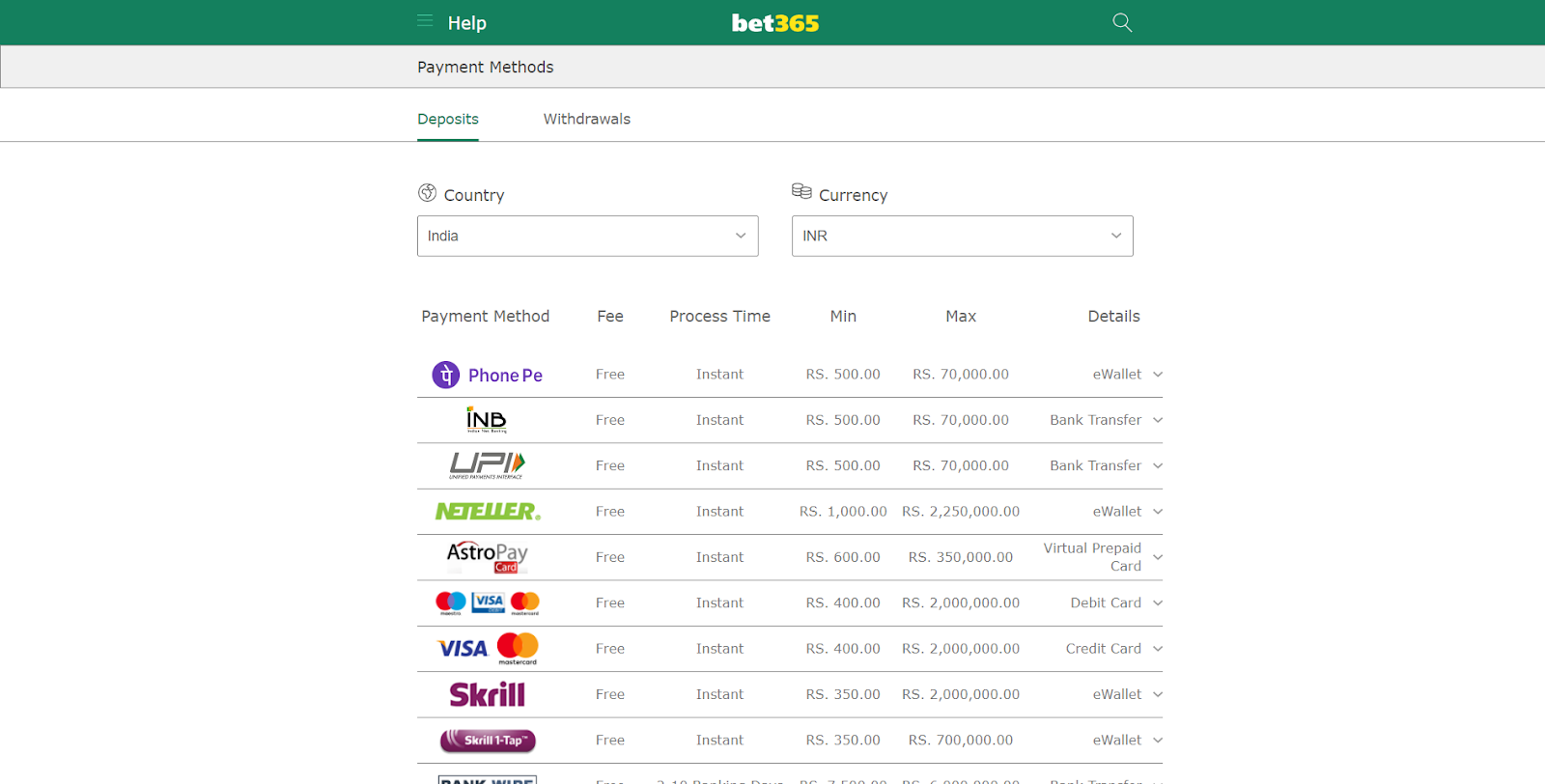Click the Process Time column header

pos(720,316)
